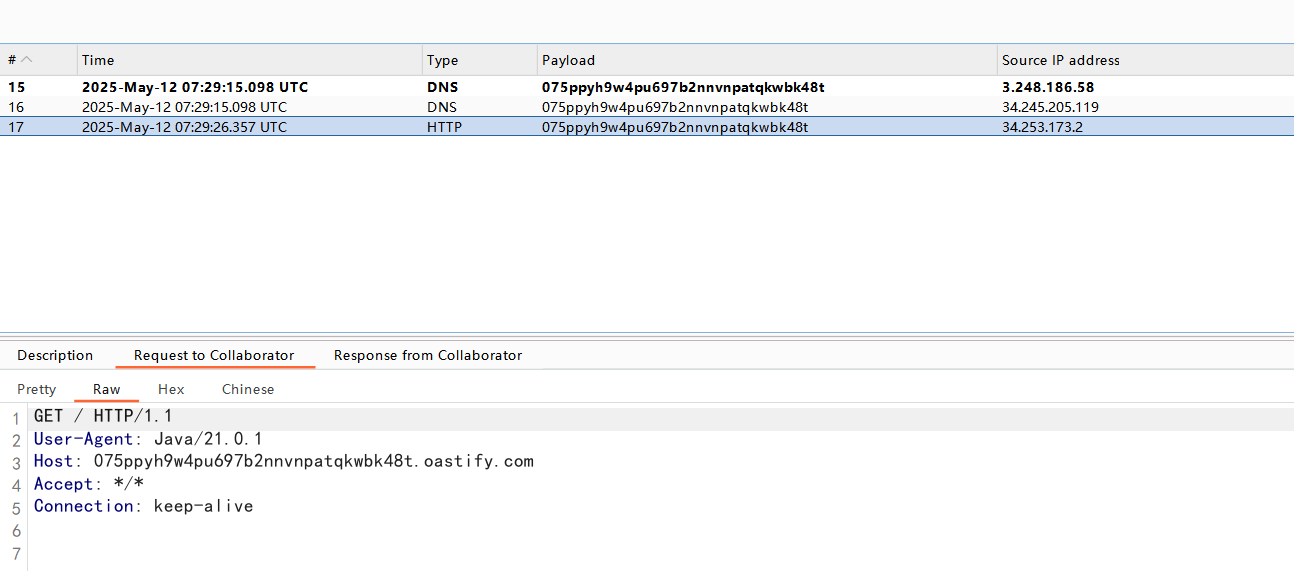Switch the request view to Pretty

(x=37, y=389)
